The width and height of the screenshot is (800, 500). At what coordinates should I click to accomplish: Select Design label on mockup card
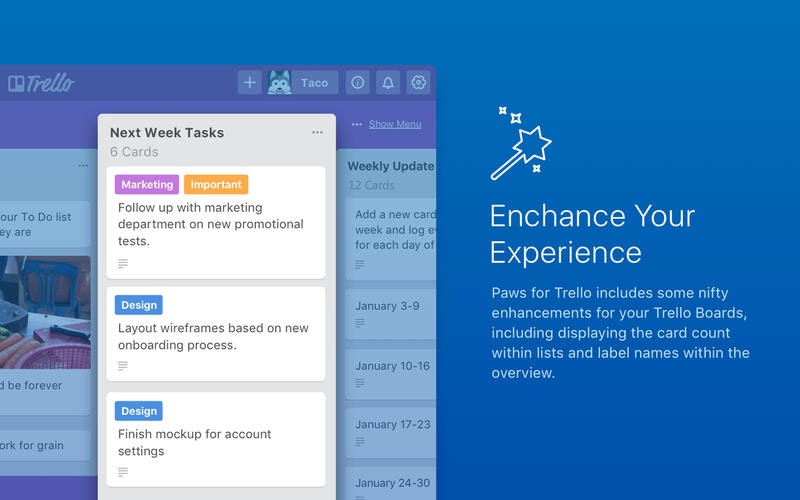click(139, 411)
